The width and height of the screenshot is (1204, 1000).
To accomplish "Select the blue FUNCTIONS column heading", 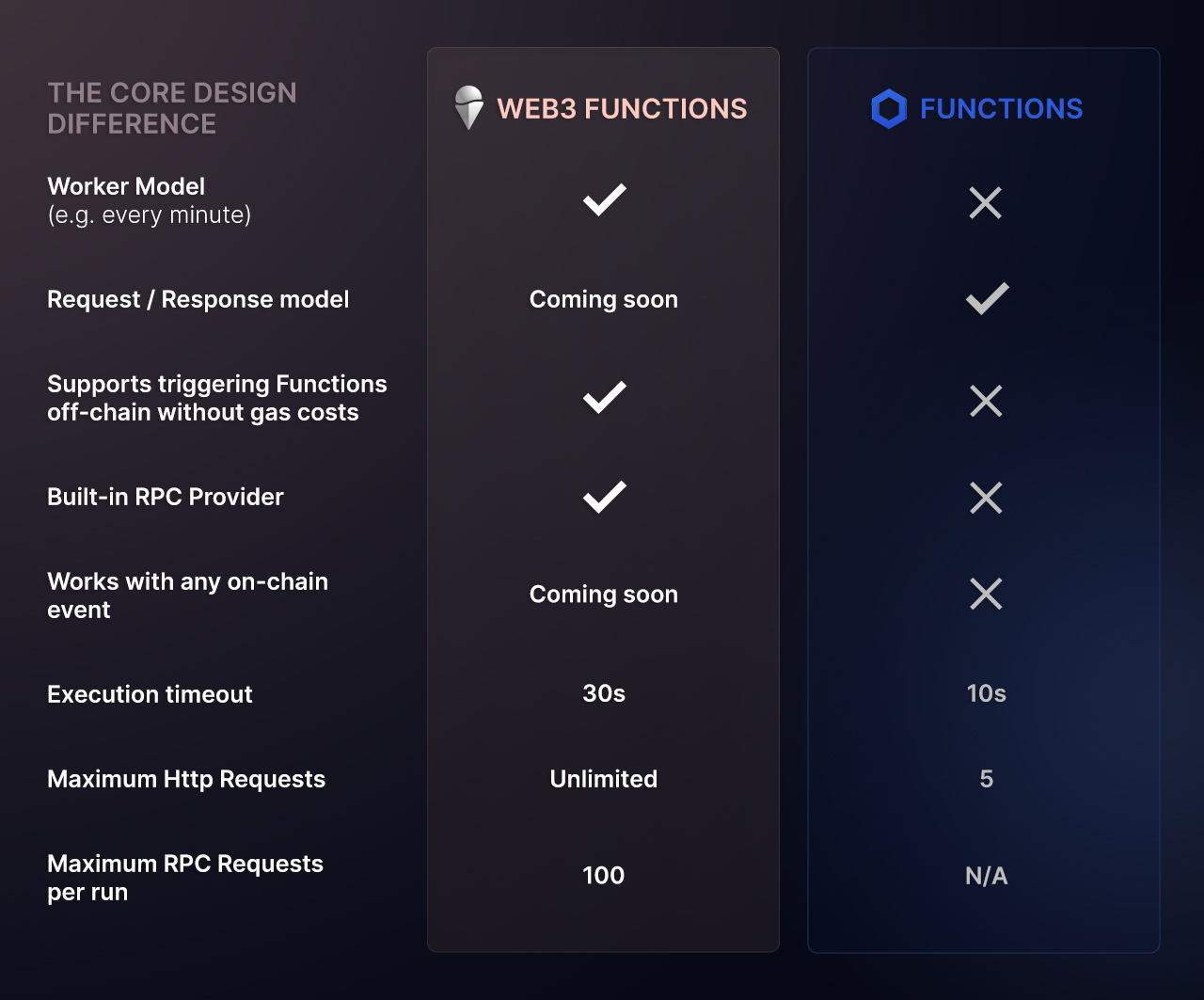I will [1001, 109].
